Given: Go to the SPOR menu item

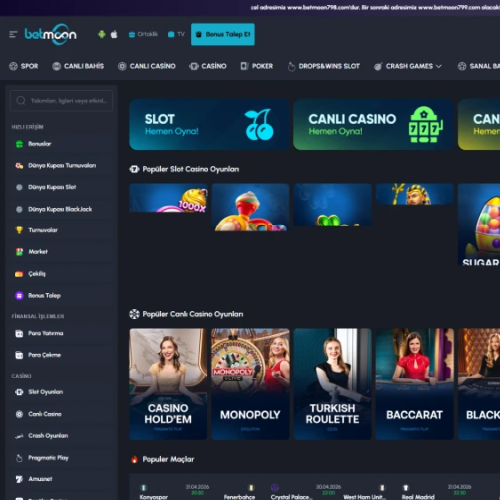Looking at the screenshot, I should (24, 66).
